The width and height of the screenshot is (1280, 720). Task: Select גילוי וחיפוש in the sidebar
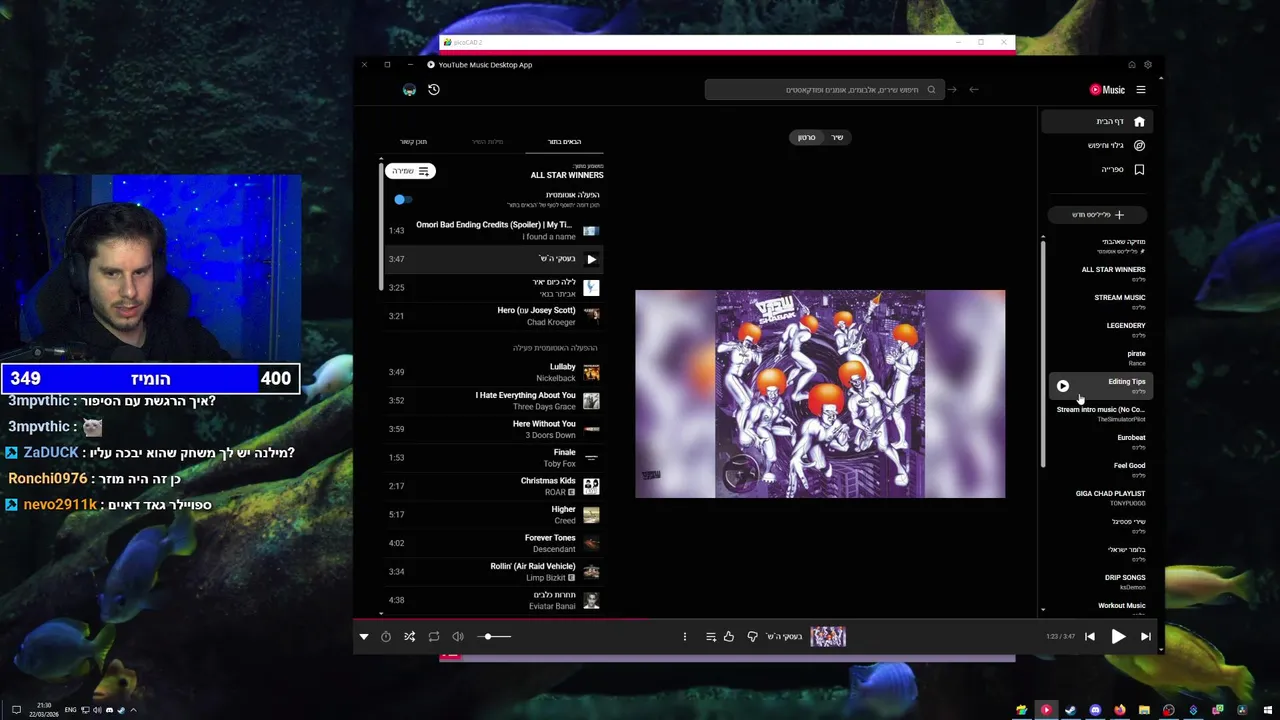tap(1097, 145)
